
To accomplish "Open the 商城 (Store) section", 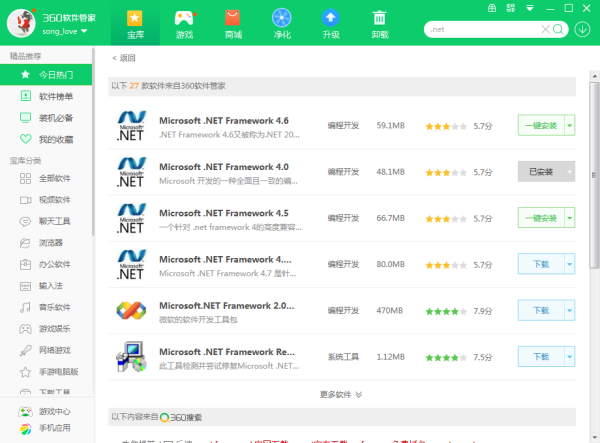I will (x=233, y=23).
